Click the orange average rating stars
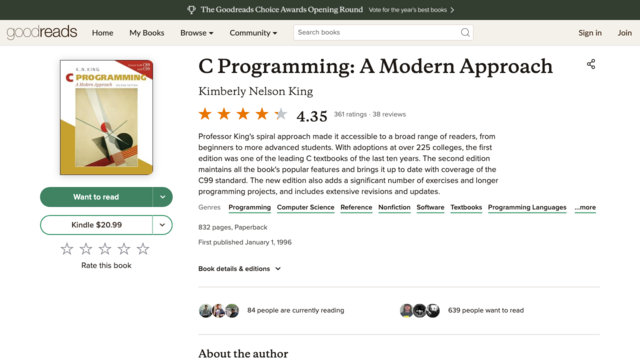Viewport: 640px width, 360px height. [243, 114]
